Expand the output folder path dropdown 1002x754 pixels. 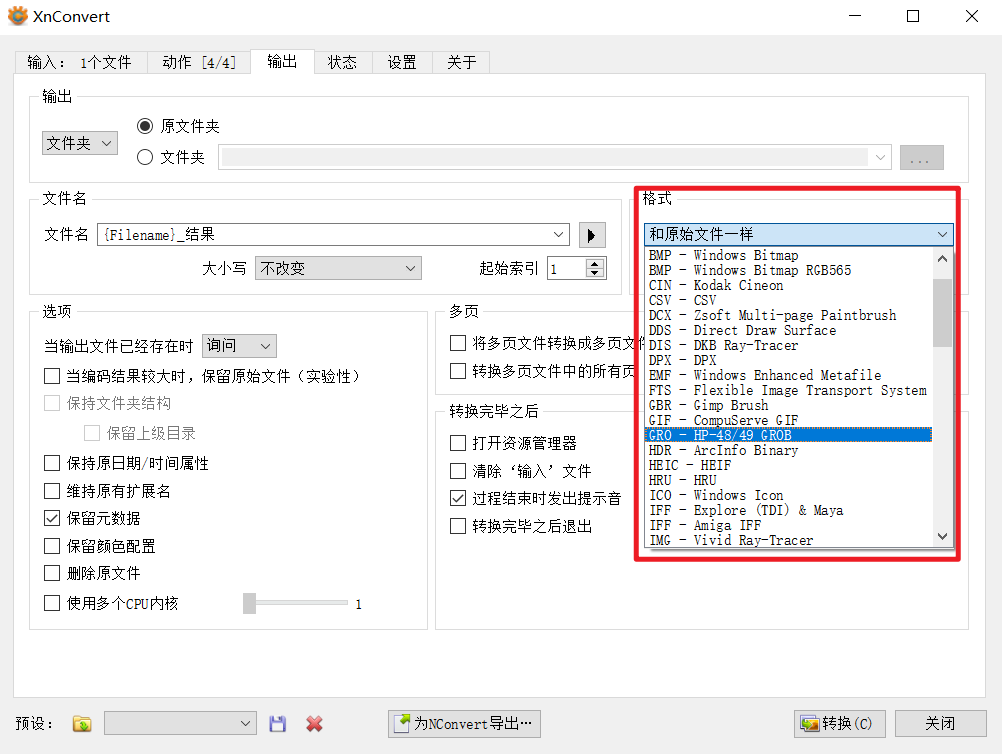pyautogui.click(x=880, y=157)
